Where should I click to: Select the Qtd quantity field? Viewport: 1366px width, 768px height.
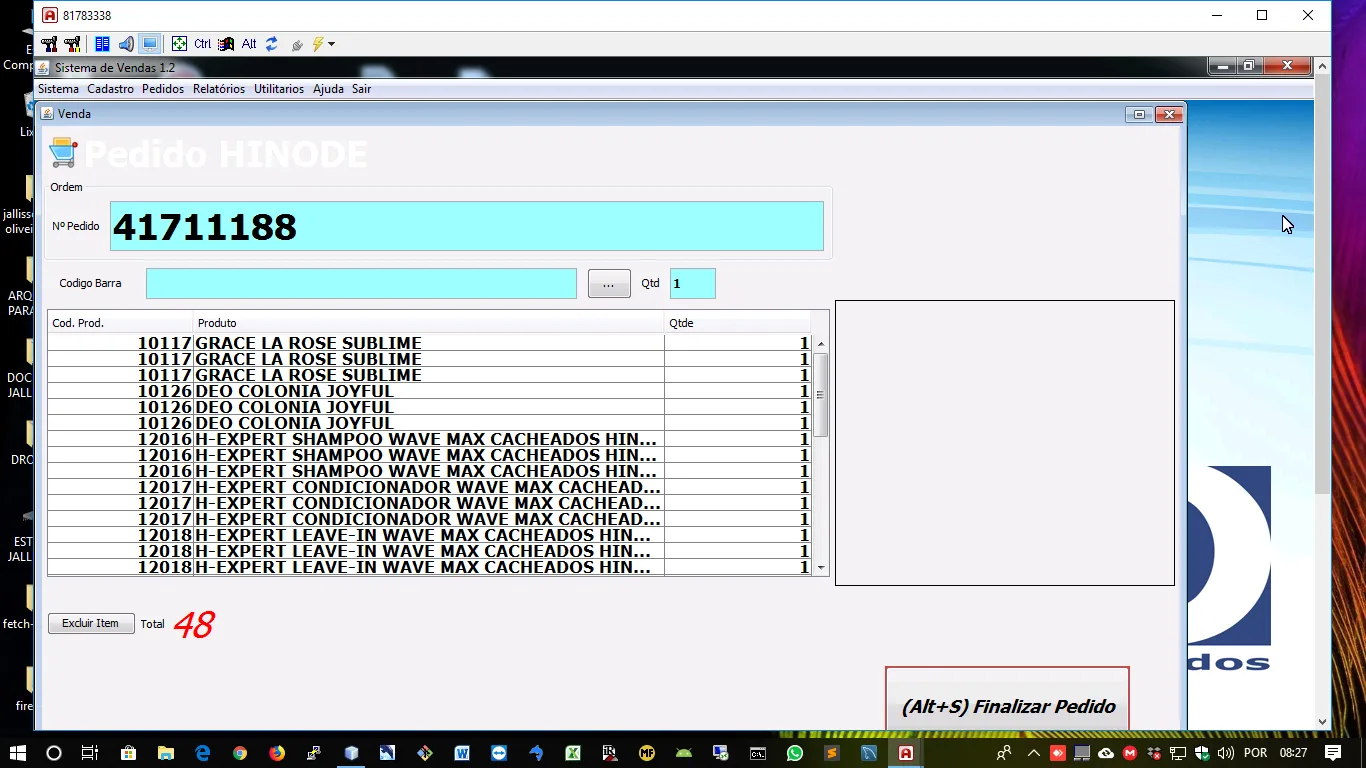click(x=693, y=283)
